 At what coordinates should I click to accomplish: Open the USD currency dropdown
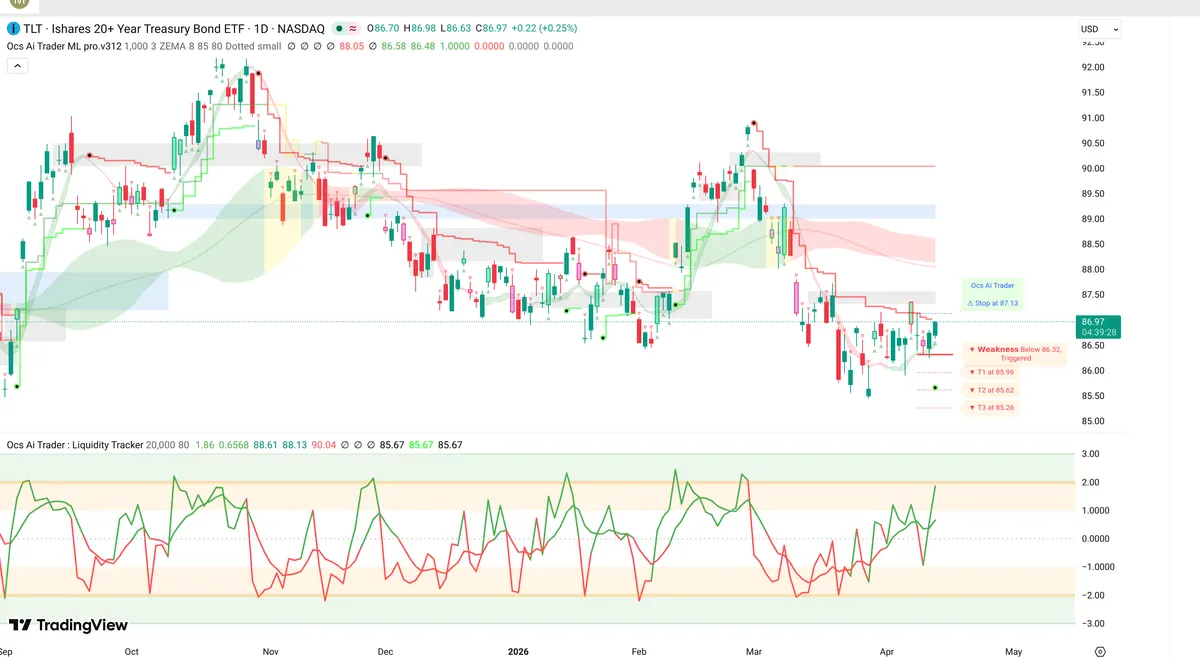[x=1100, y=30]
